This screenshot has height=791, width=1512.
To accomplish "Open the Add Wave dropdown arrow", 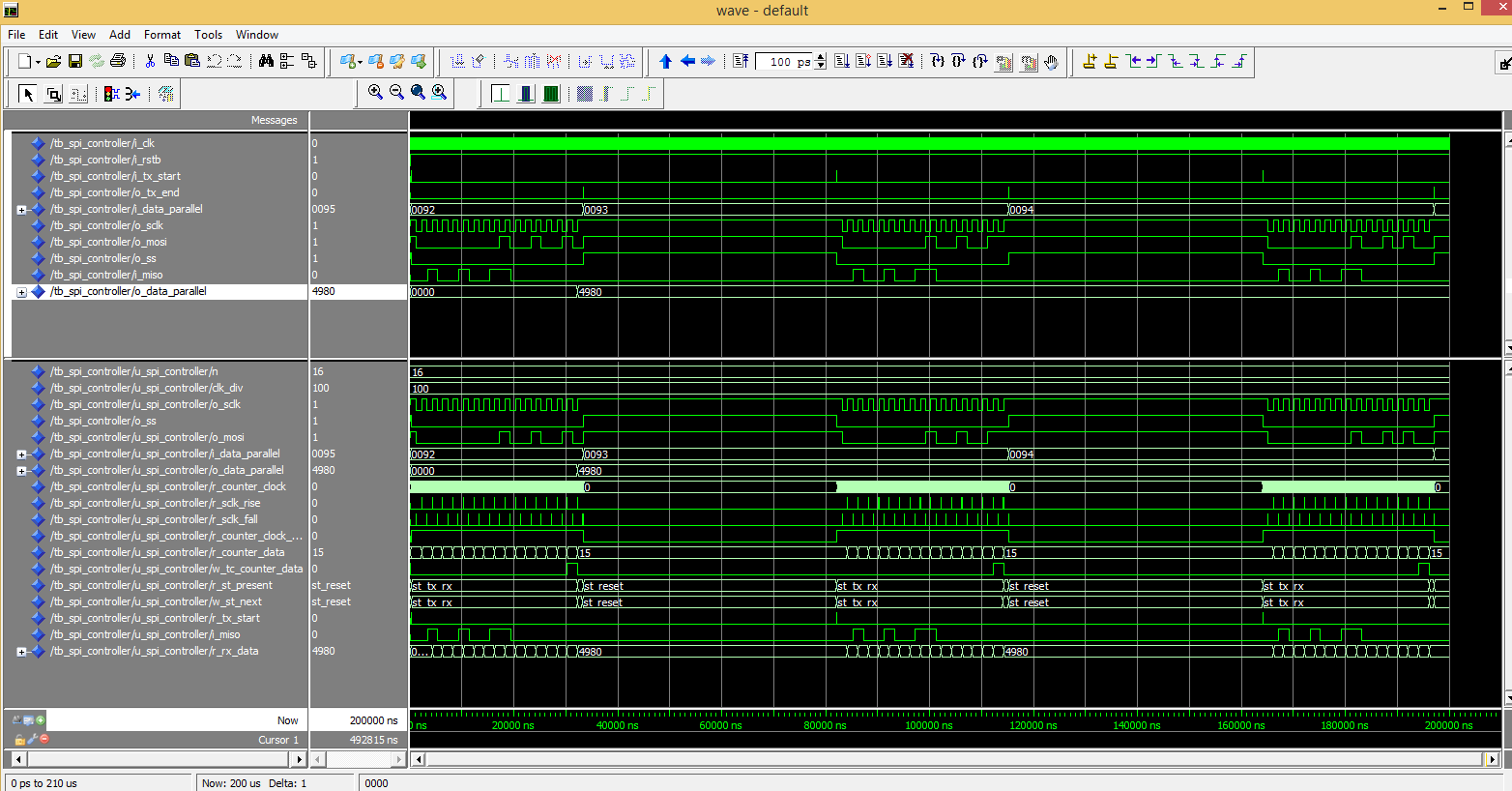I will (x=360, y=62).
